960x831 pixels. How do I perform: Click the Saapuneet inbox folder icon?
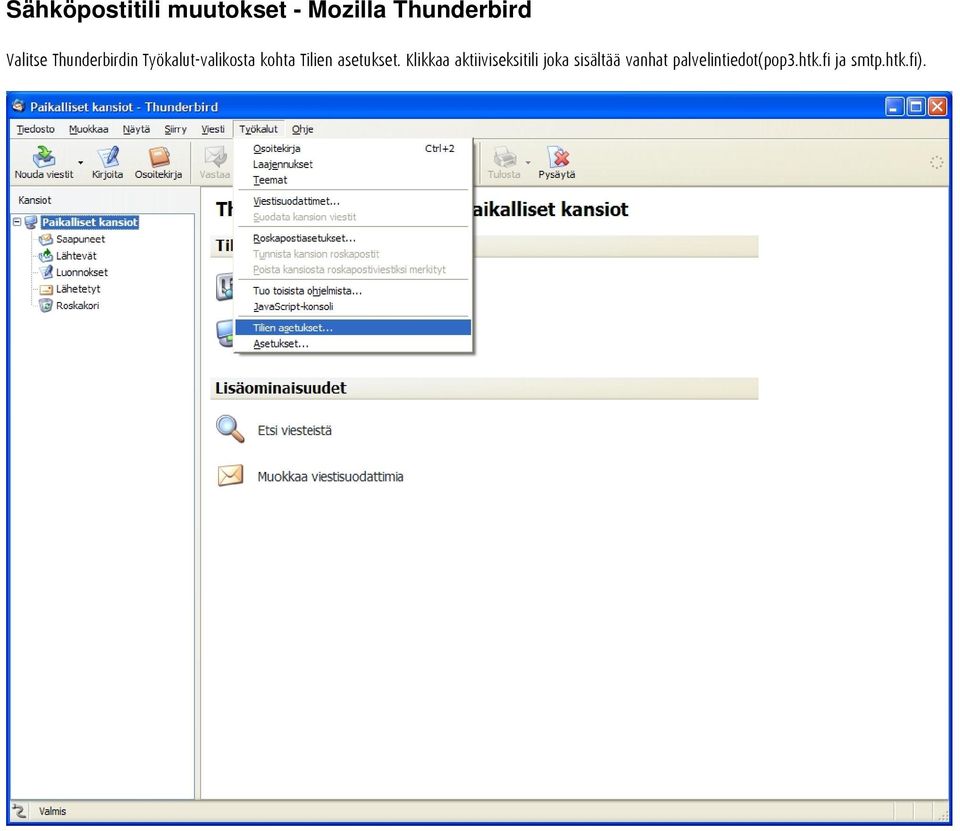click(46, 239)
